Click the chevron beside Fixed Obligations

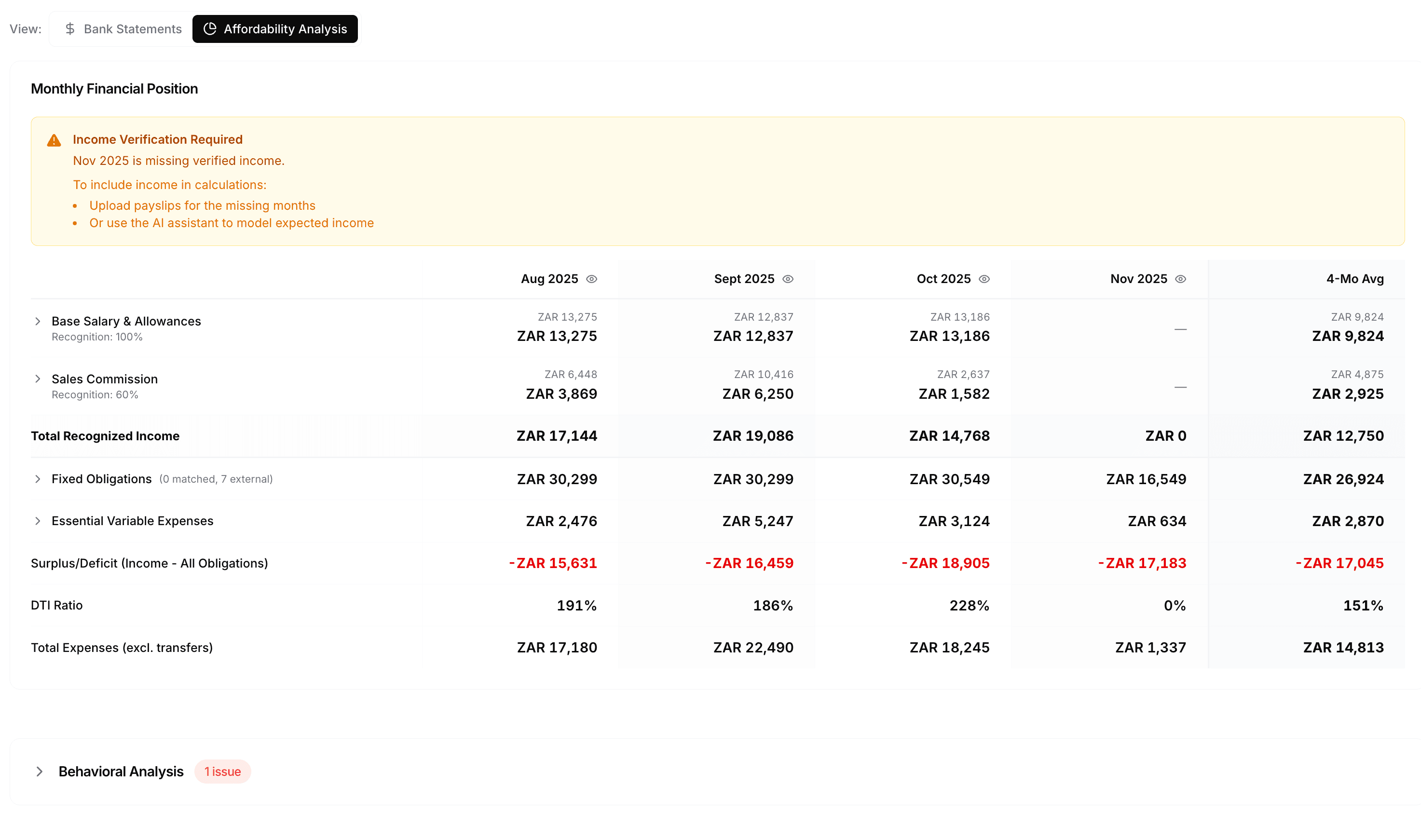tap(38, 479)
